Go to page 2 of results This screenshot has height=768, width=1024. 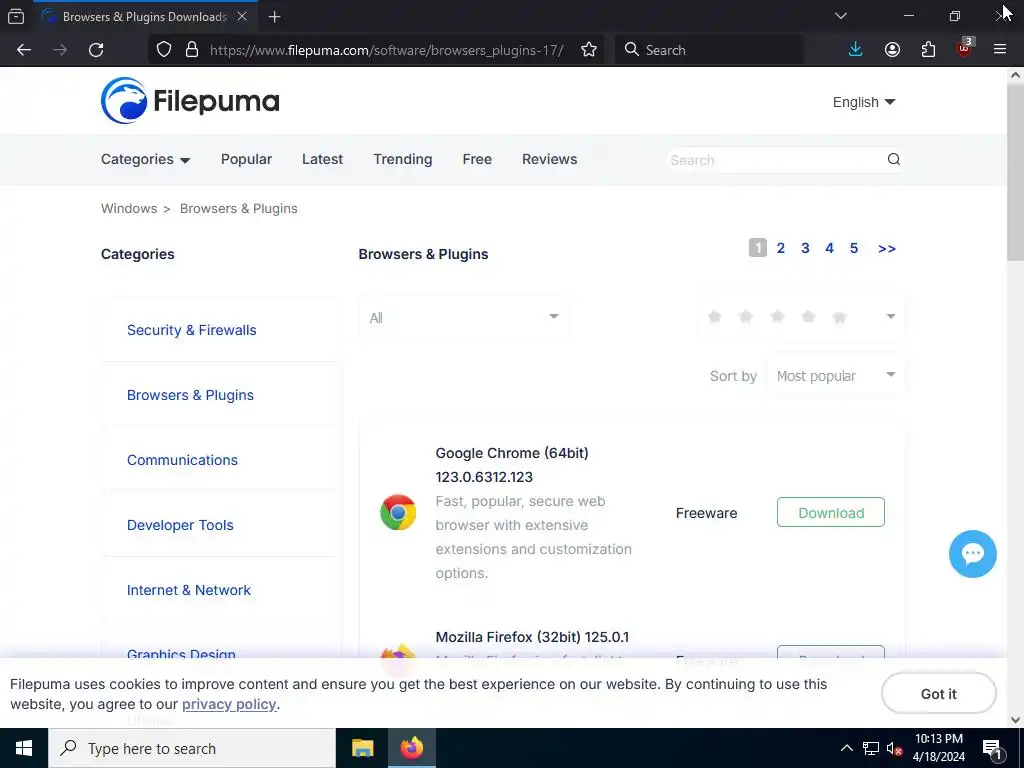[x=780, y=248]
